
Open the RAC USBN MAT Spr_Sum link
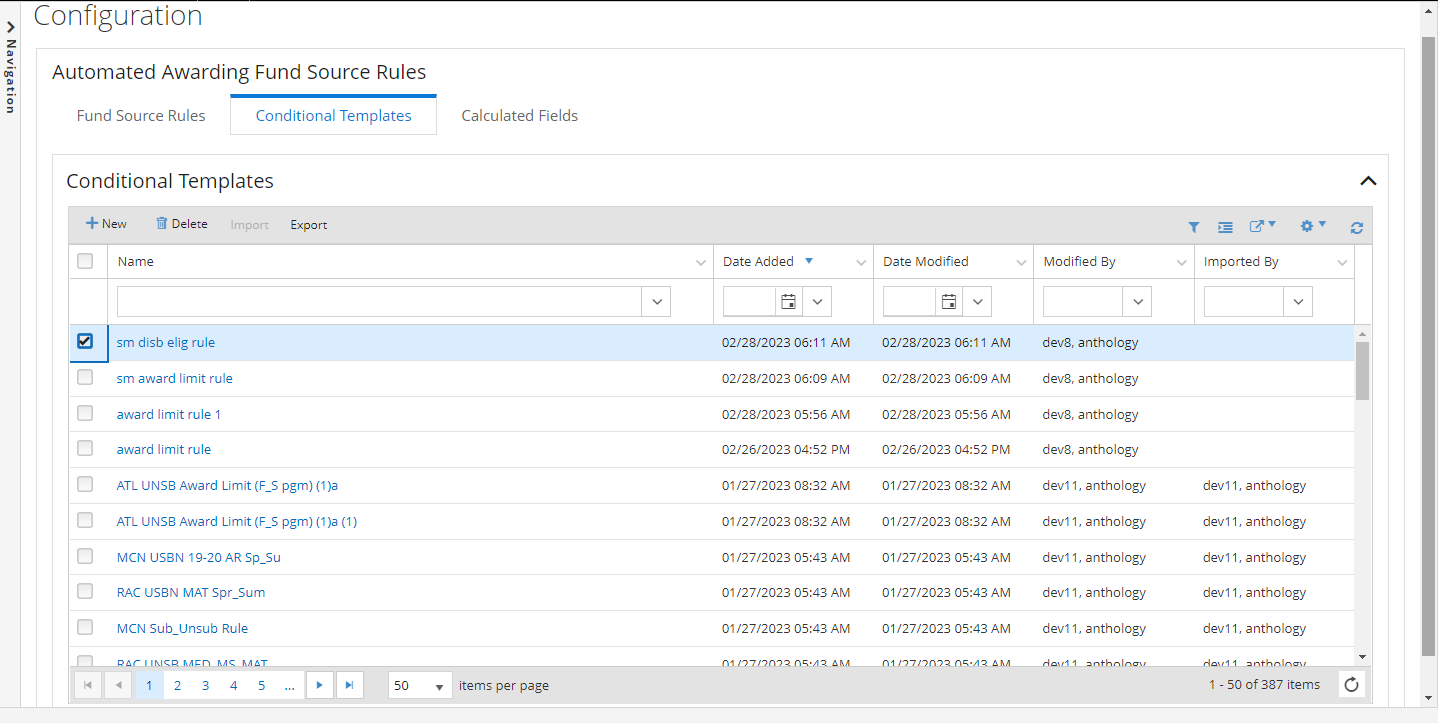(191, 592)
